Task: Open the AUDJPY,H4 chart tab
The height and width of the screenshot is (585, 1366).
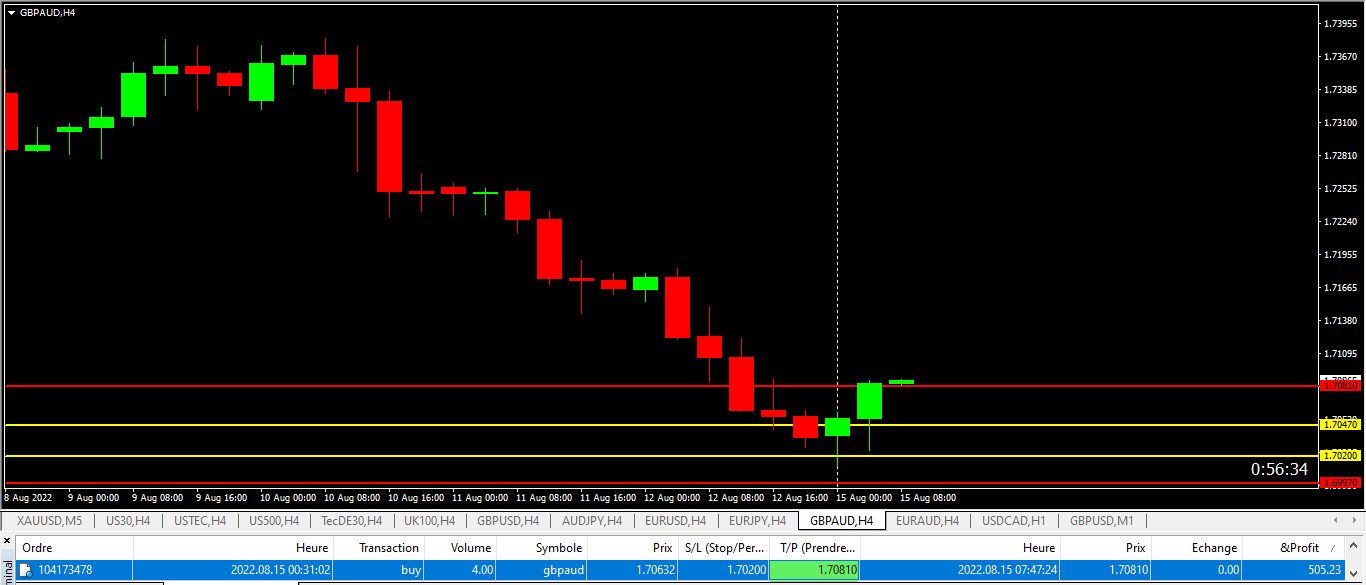Action: (x=592, y=521)
